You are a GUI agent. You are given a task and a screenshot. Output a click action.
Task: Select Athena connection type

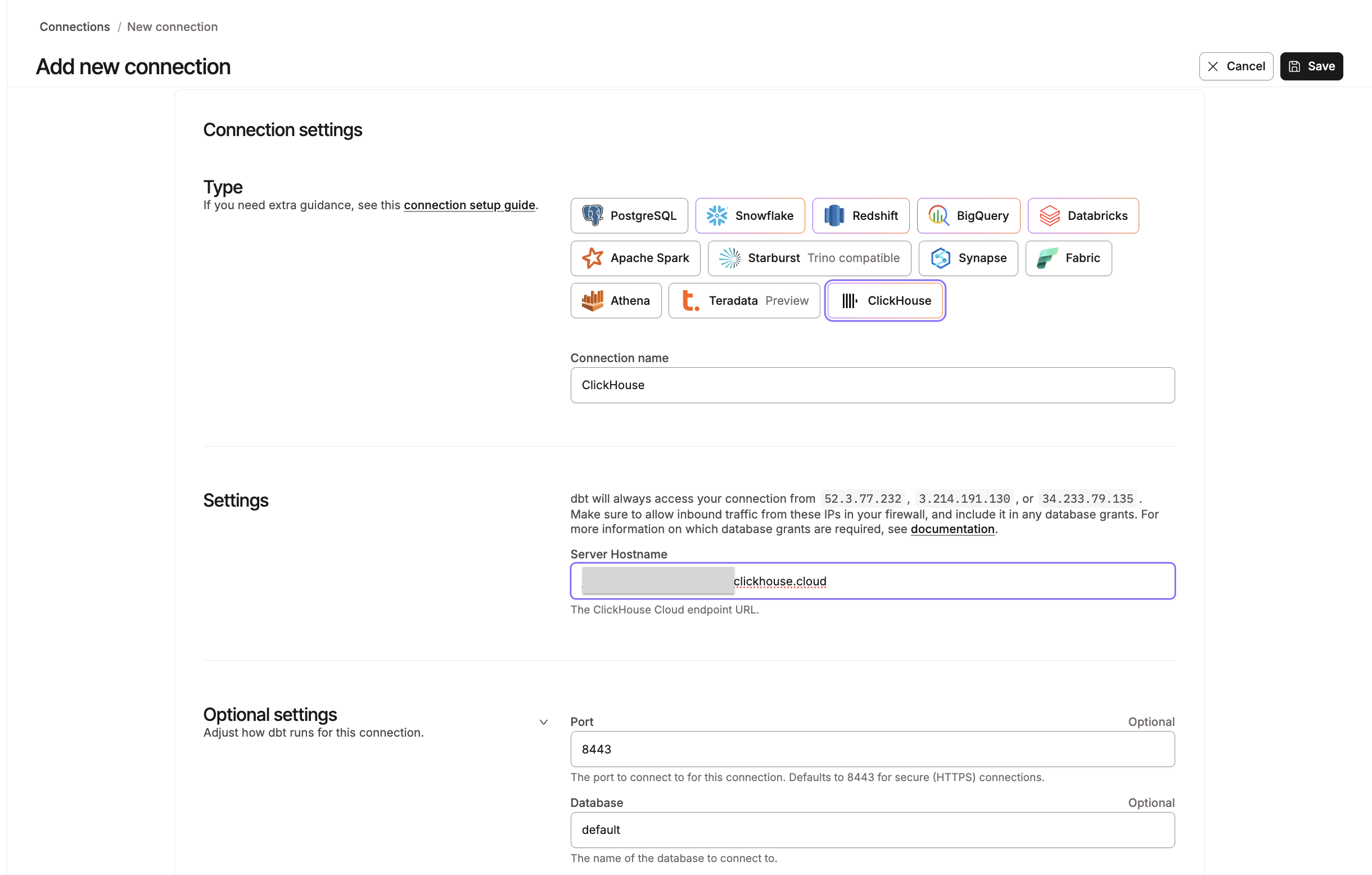pyautogui.click(x=616, y=300)
